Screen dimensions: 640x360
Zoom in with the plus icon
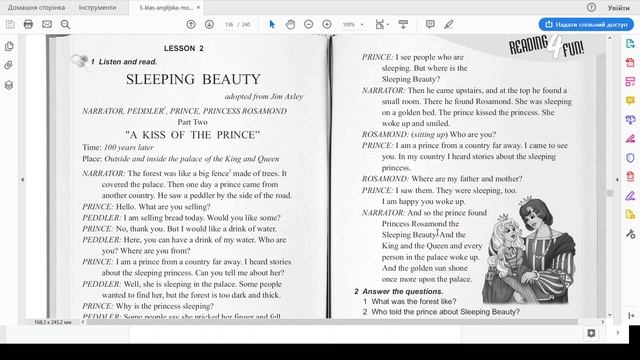point(327,24)
